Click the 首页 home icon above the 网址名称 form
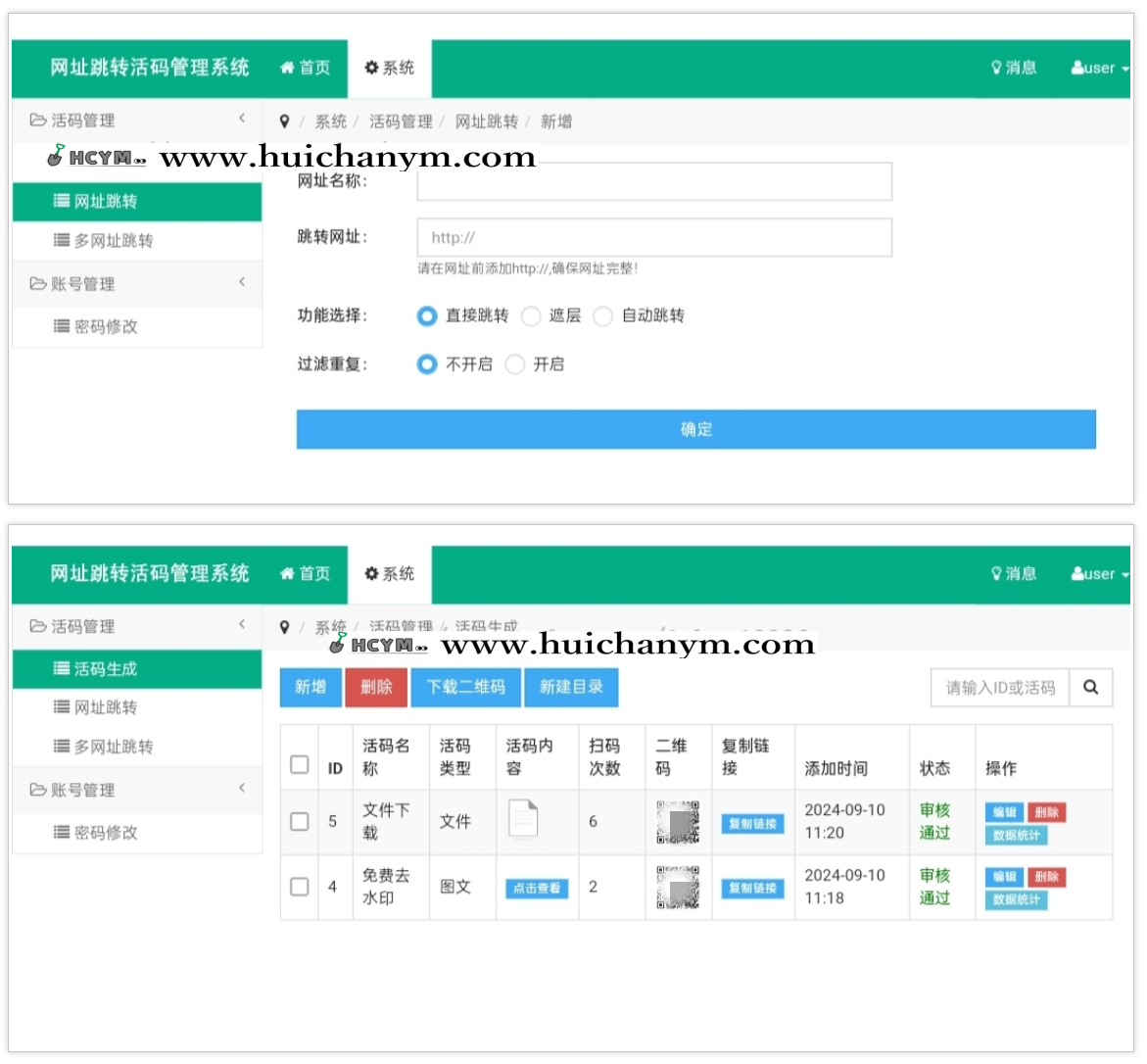The image size is (1147, 1064). tap(287, 68)
